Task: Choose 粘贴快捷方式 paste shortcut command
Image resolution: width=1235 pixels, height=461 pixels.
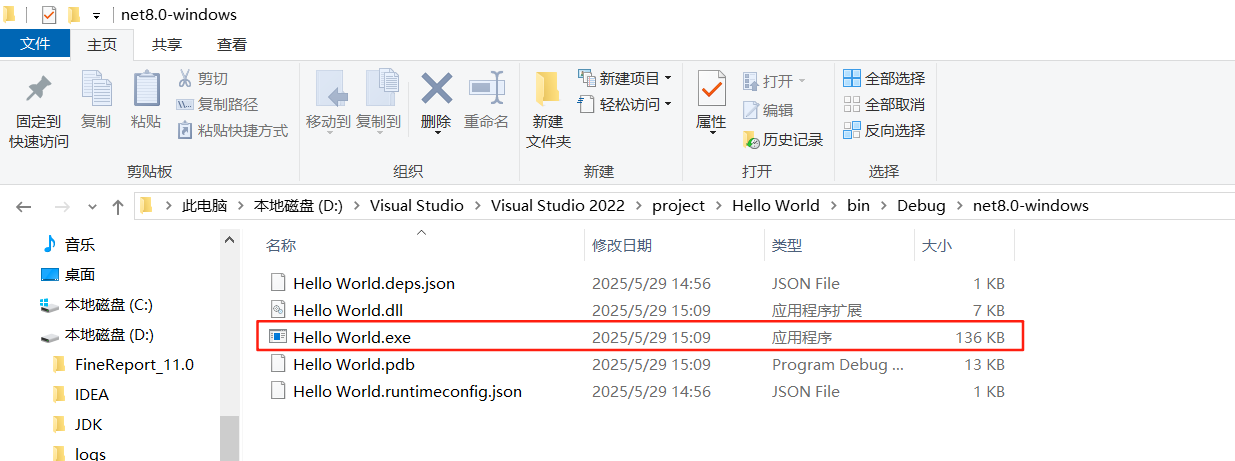Action: (x=232, y=130)
